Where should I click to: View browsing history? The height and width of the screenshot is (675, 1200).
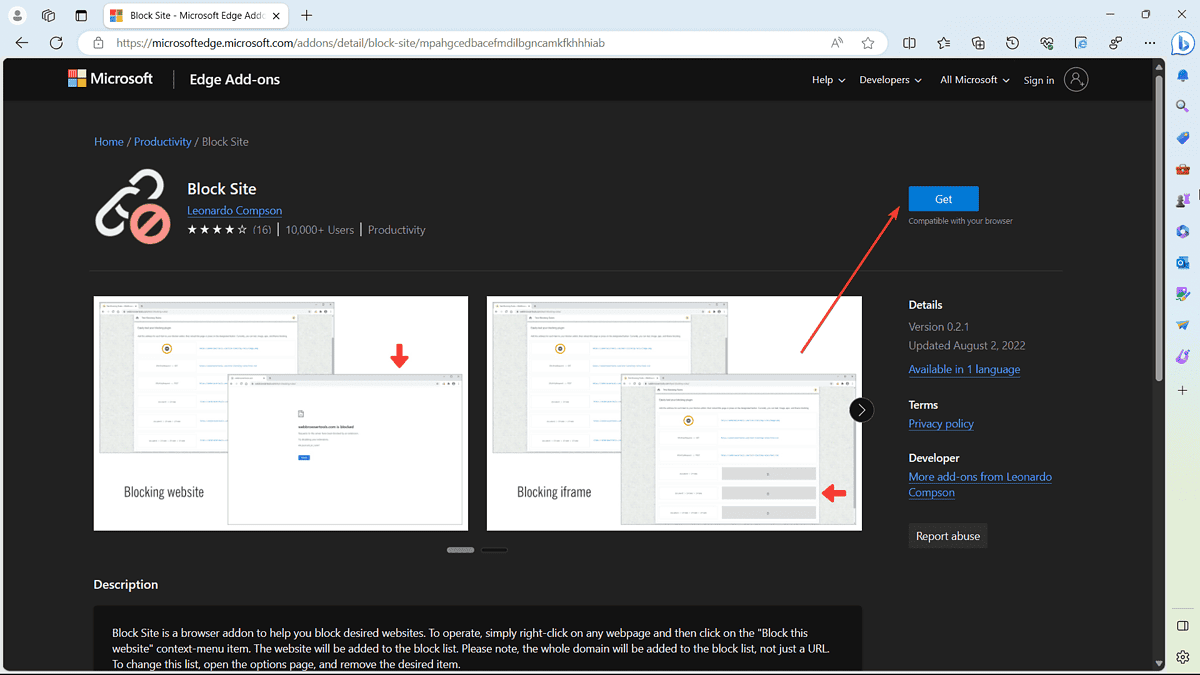point(1012,43)
